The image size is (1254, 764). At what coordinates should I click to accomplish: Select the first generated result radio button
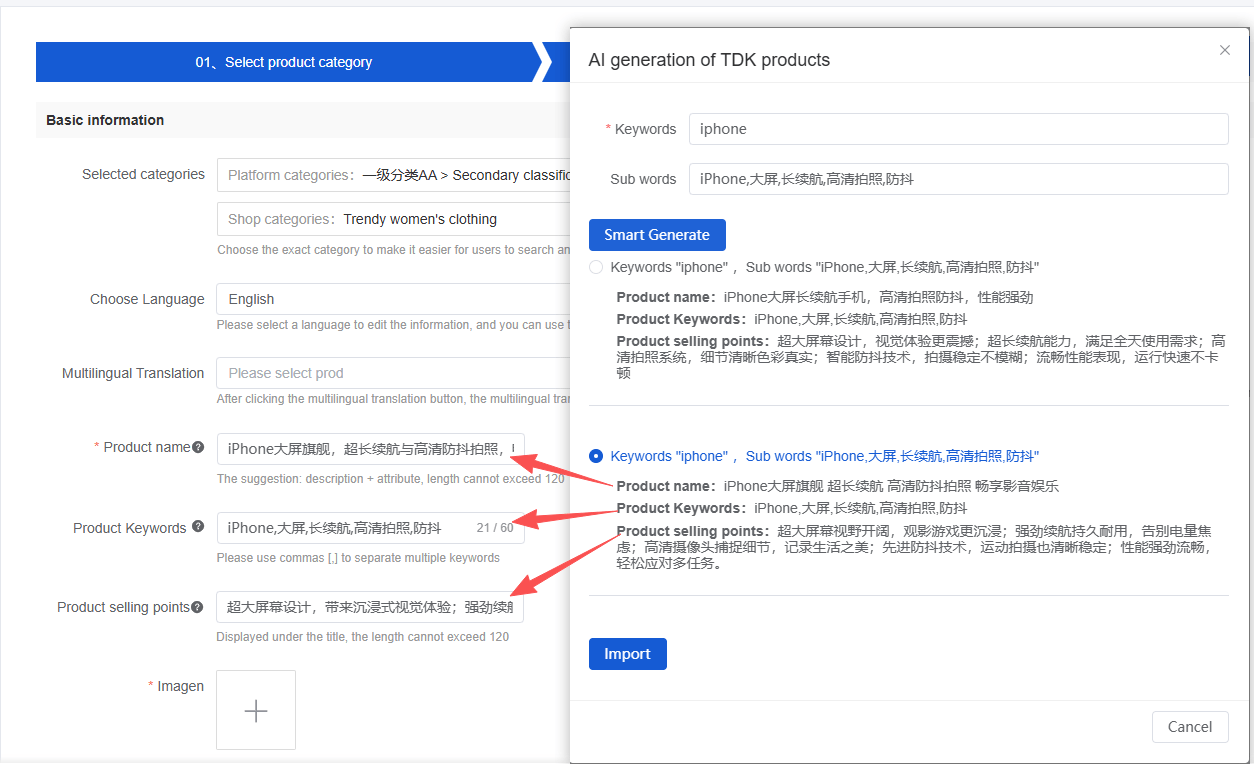coord(596,267)
